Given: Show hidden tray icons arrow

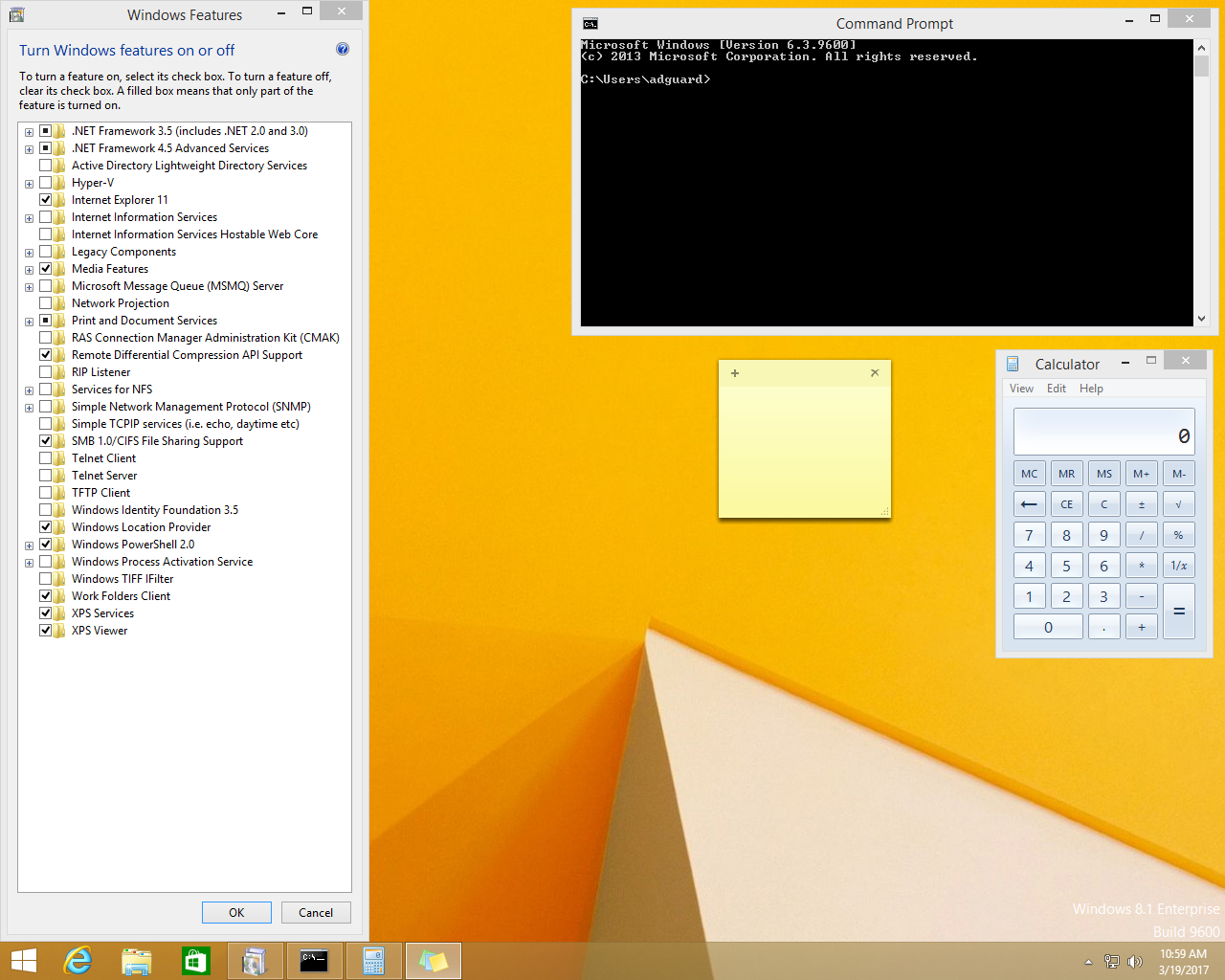Looking at the screenshot, I should coord(1088,962).
